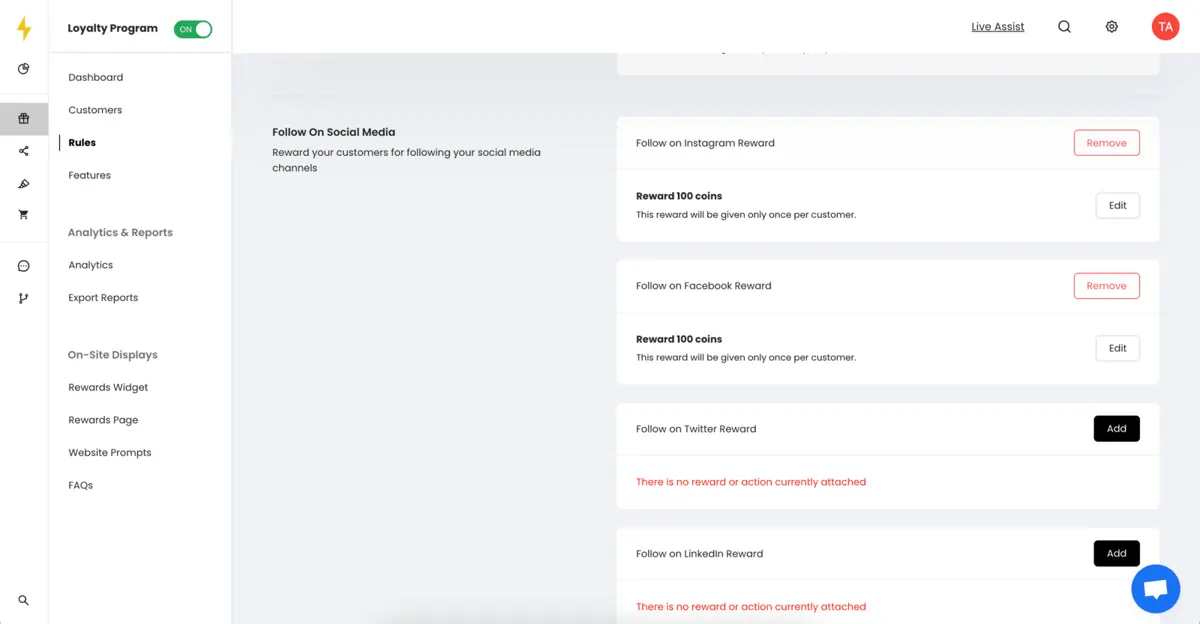
Task: Open the TA user avatar menu
Action: click(1165, 27)
